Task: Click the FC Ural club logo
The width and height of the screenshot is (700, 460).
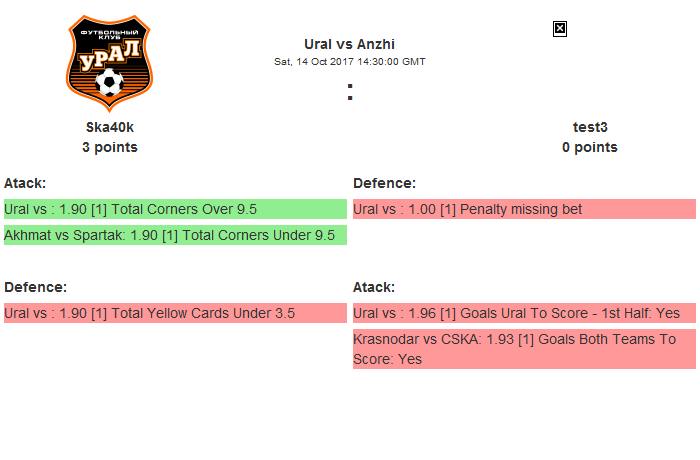Action: [x=110, y=61]
